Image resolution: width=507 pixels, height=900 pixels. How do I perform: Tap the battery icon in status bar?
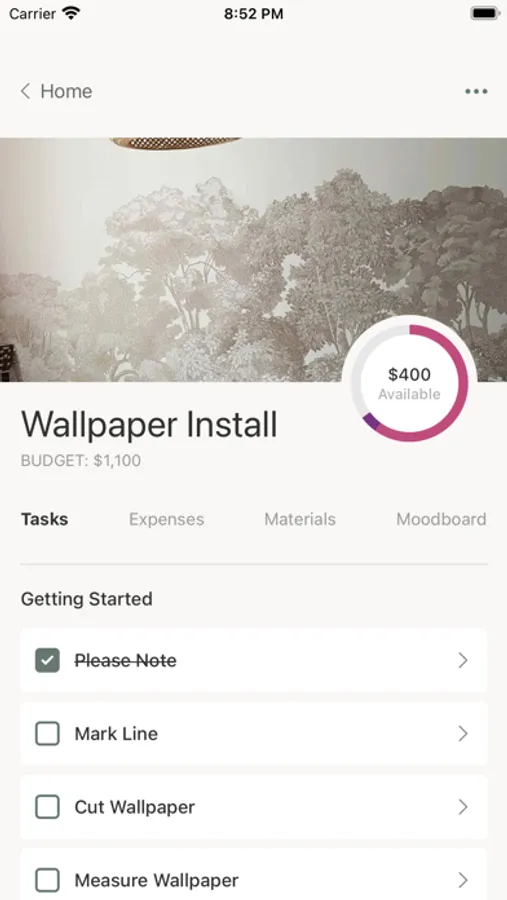click(485, 13)
